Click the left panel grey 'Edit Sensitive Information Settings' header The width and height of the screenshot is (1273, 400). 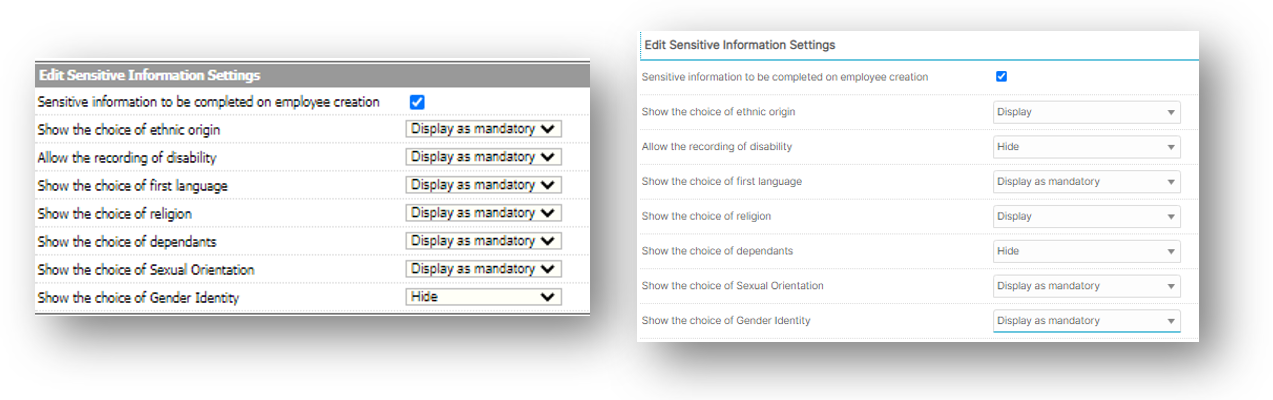(x=312, y=75)
